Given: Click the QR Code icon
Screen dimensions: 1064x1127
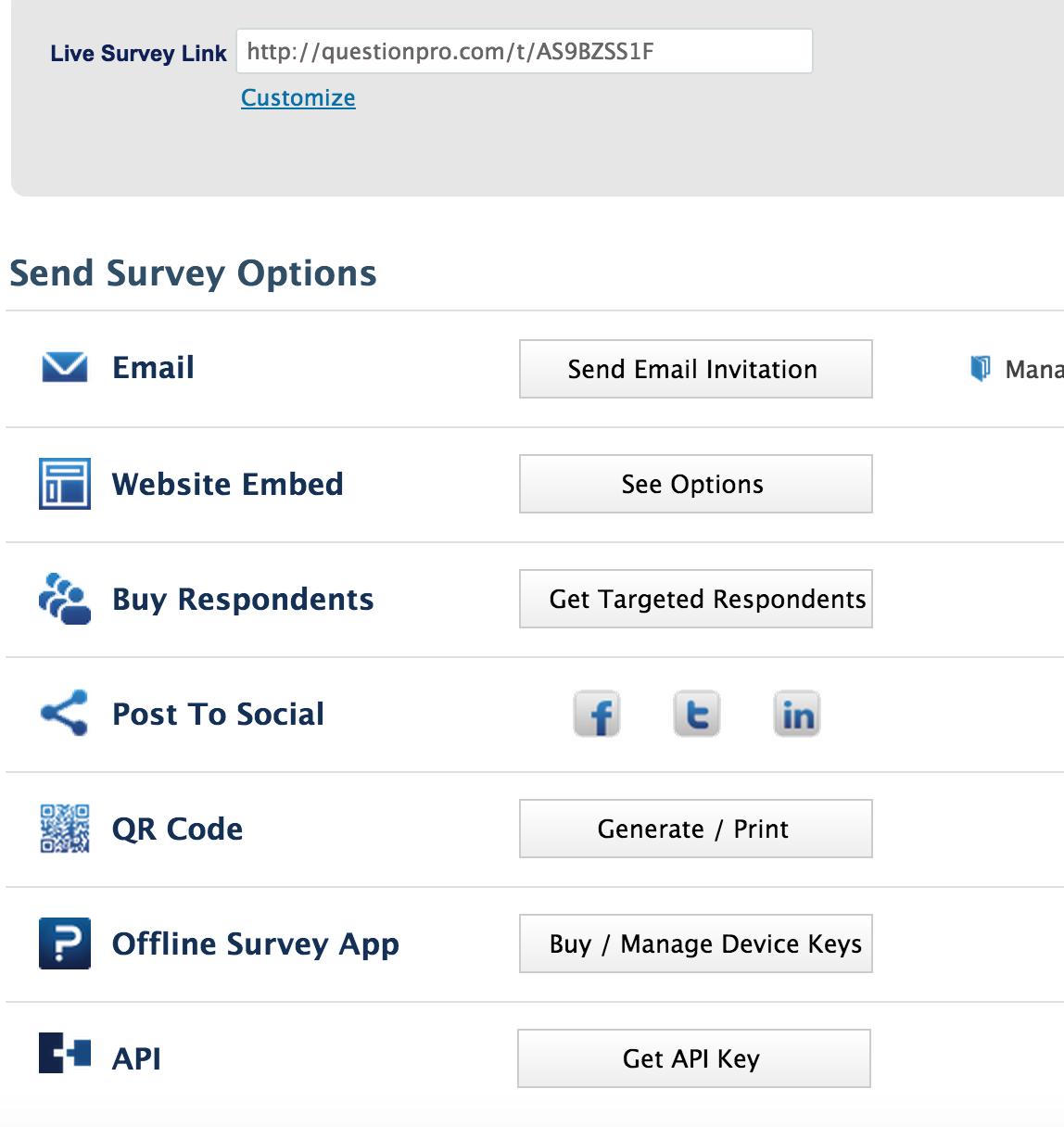Looking at the screenshot, I should [63, 829].
